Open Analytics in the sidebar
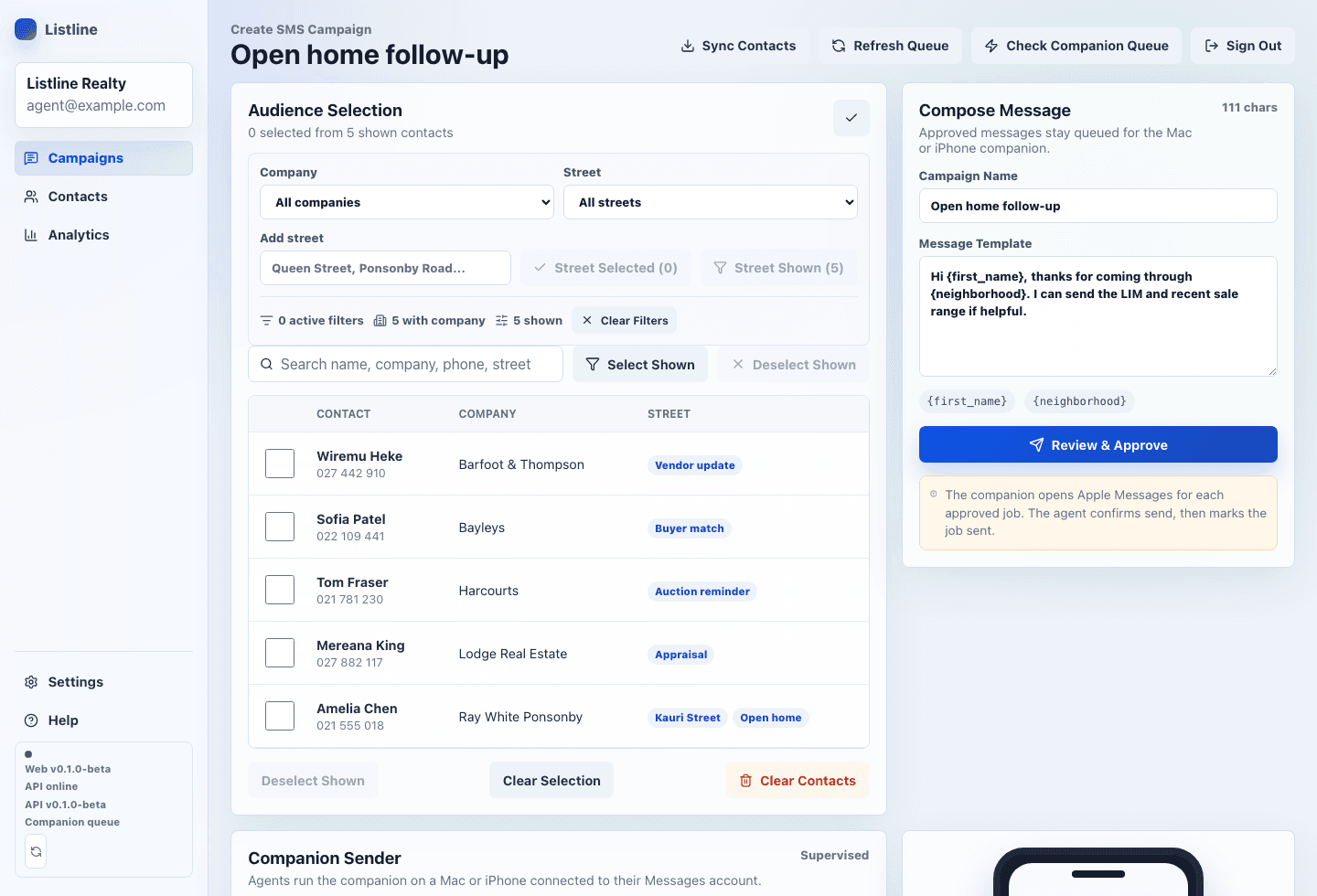 [x=103, y=235]
